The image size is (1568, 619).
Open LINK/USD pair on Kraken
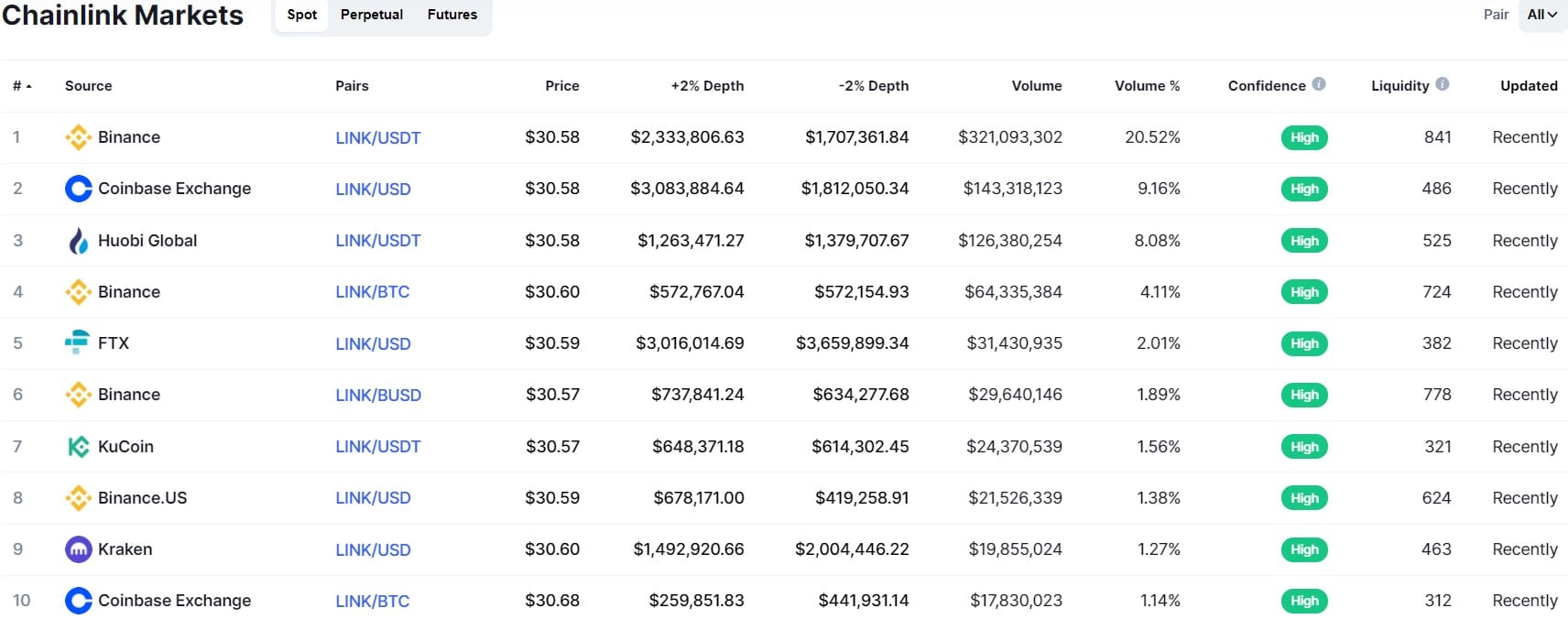[x=373, y=550]
